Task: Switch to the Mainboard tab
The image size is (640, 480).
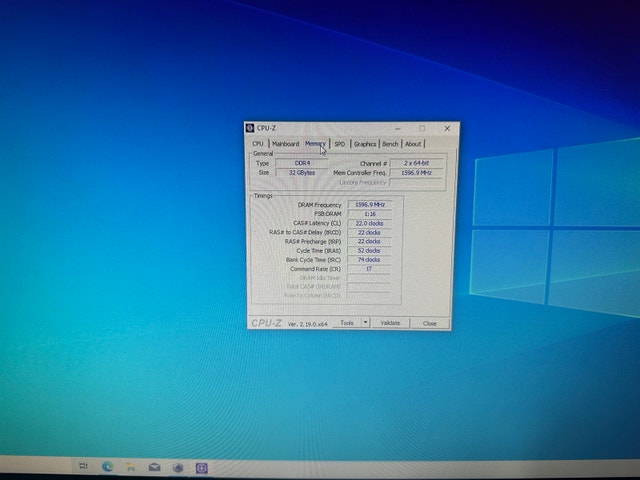Action: point(285,144)
